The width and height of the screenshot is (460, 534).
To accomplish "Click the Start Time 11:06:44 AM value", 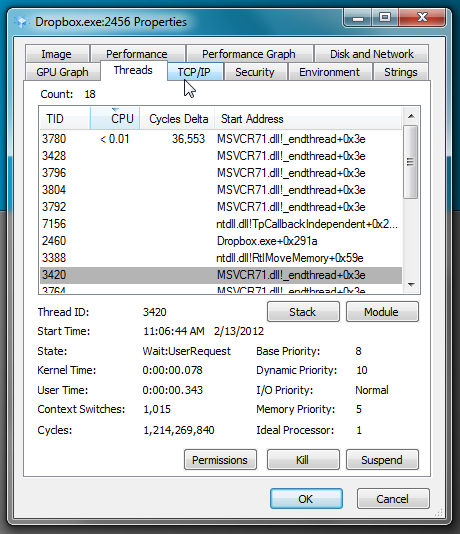I will pyautogui.click(x=174, y=331).
